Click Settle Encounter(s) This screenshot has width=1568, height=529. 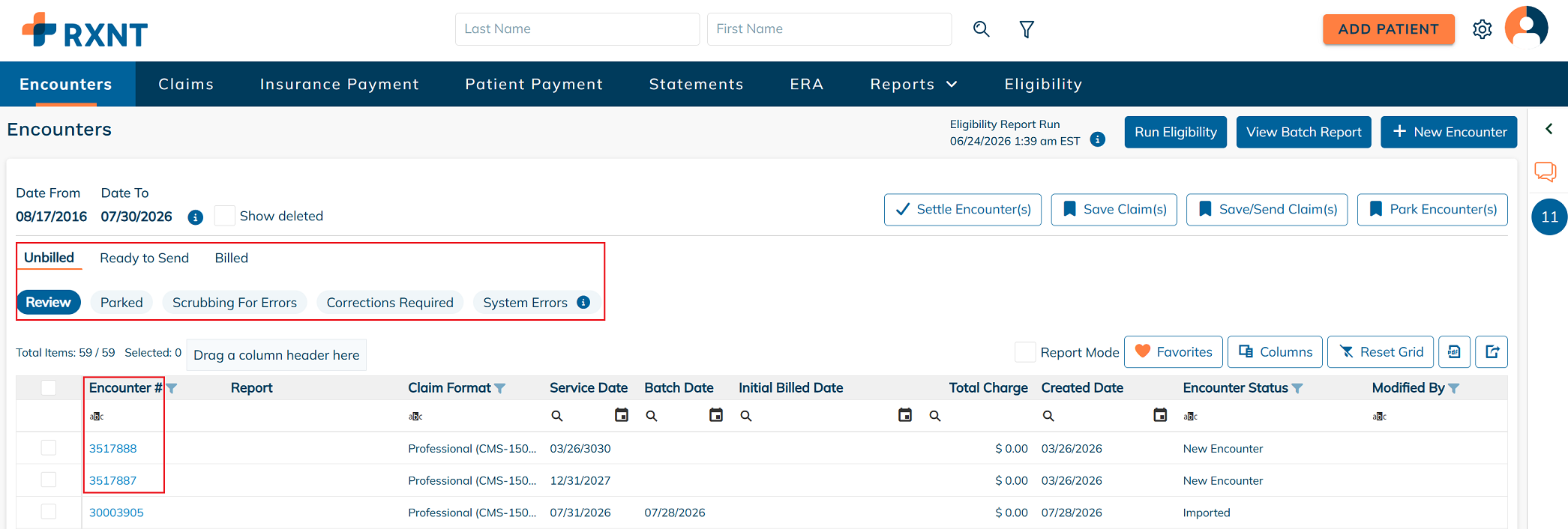[963, 210]
